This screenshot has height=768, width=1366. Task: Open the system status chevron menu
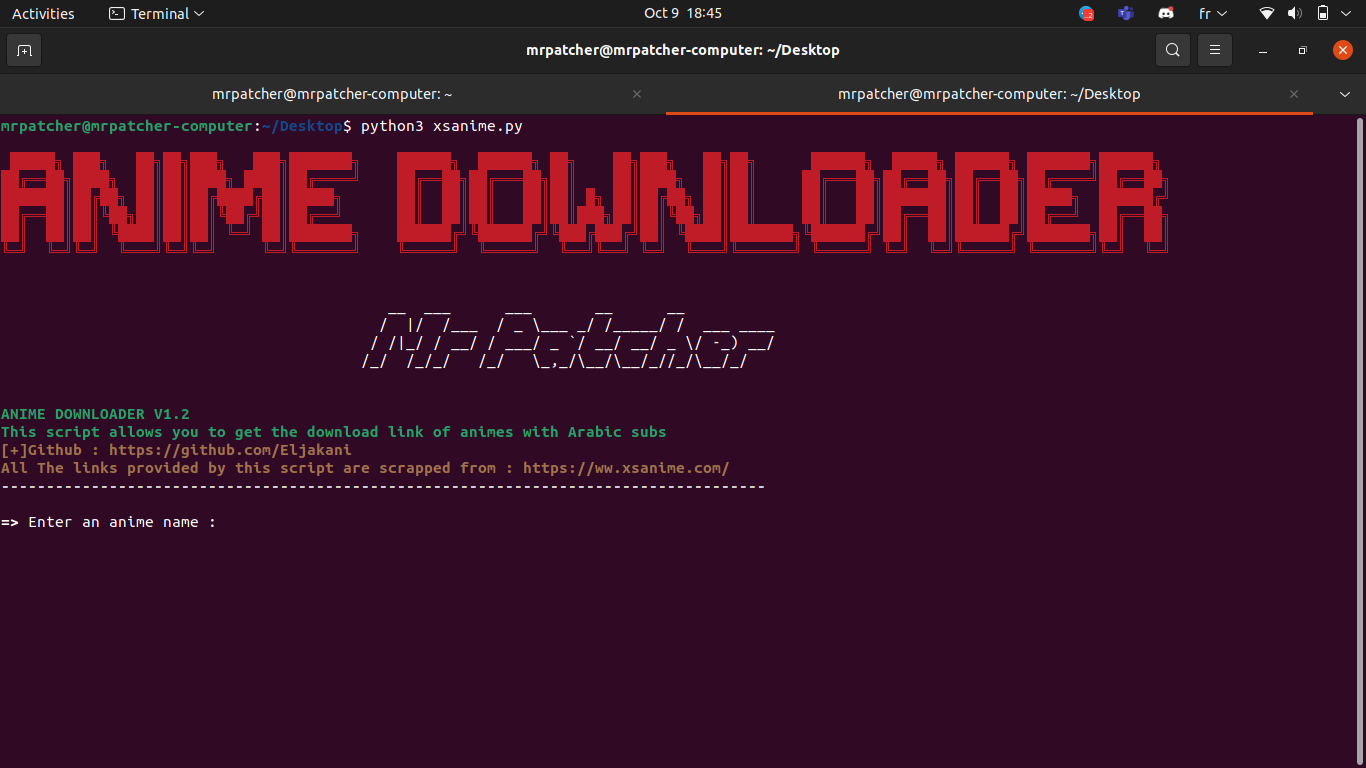tap(1347, 13)
